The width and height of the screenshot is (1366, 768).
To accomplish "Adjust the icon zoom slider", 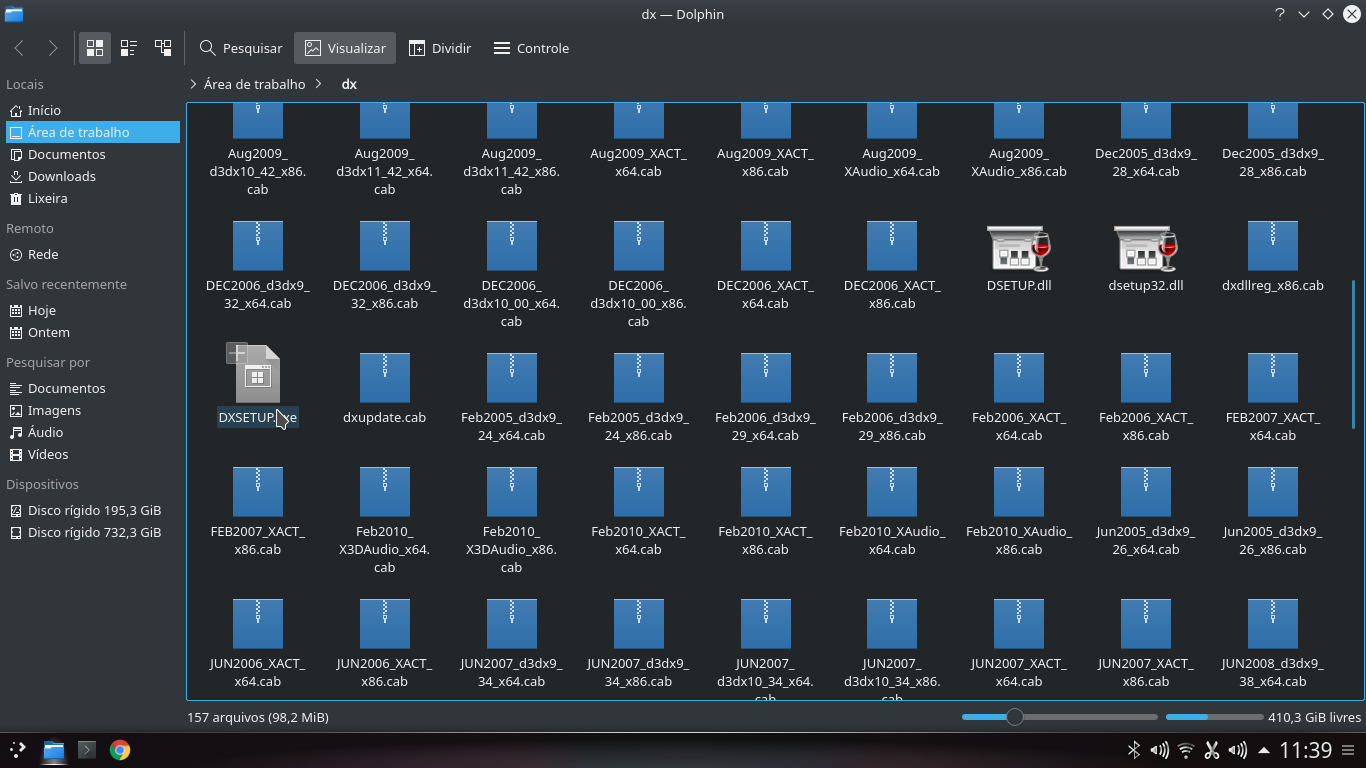I will point(1015,717).
